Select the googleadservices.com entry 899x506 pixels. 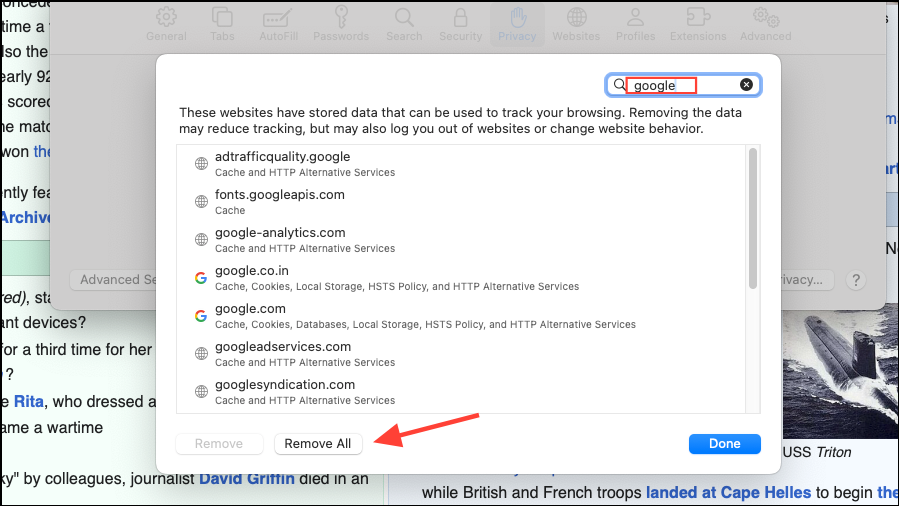point(461,354)
